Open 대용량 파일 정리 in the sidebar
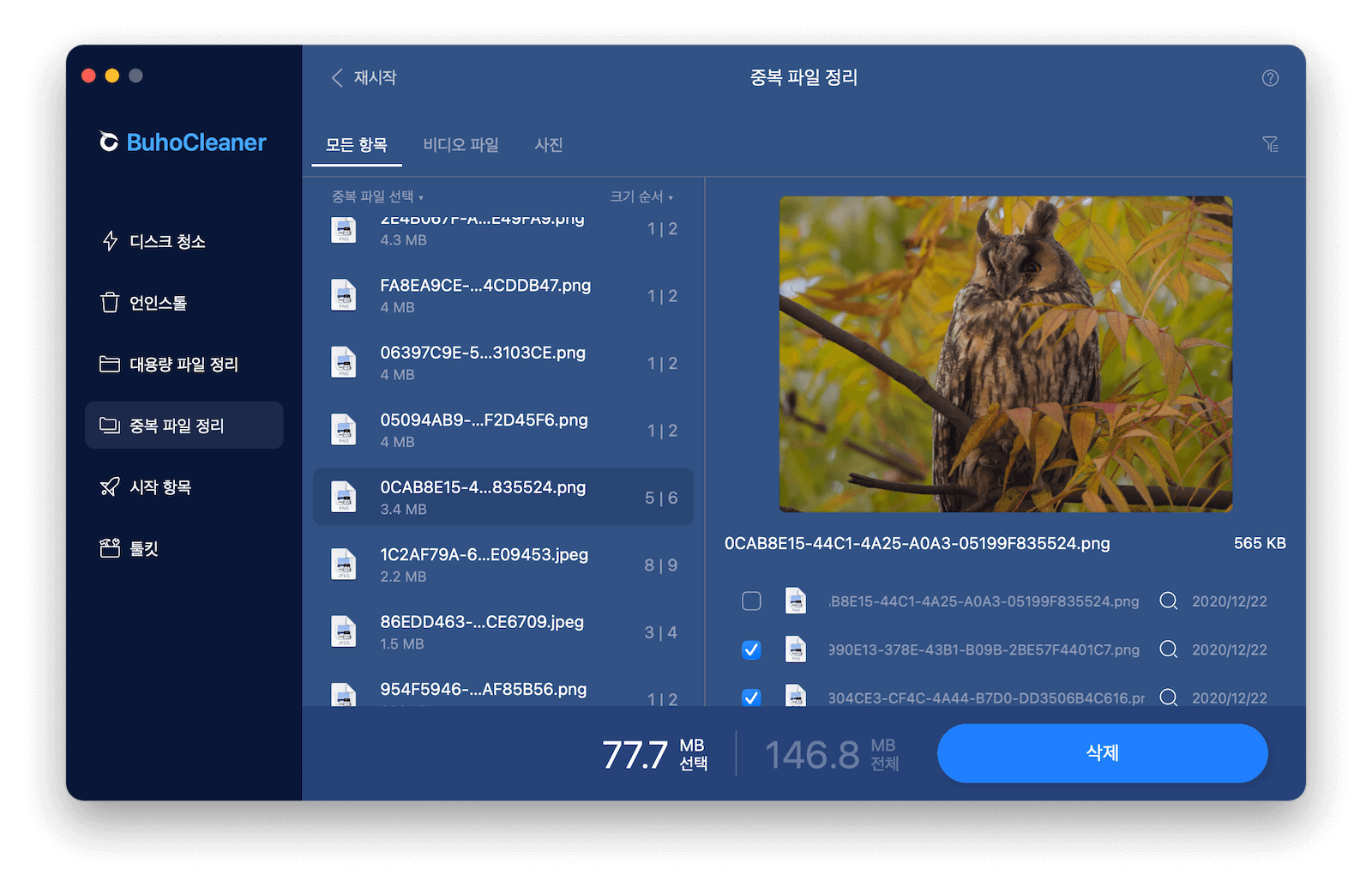The width and height of the screenshot is (1372, 888). [184, 364]
